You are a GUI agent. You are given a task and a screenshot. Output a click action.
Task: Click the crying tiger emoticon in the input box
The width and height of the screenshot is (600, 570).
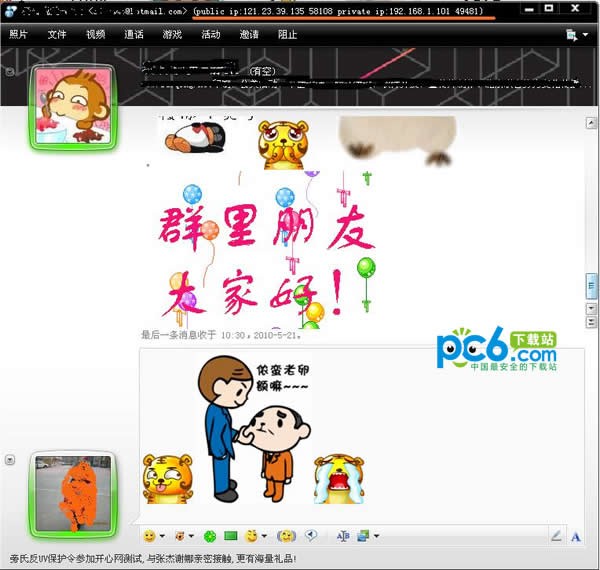pyautogui.click(x=339, y=479)
